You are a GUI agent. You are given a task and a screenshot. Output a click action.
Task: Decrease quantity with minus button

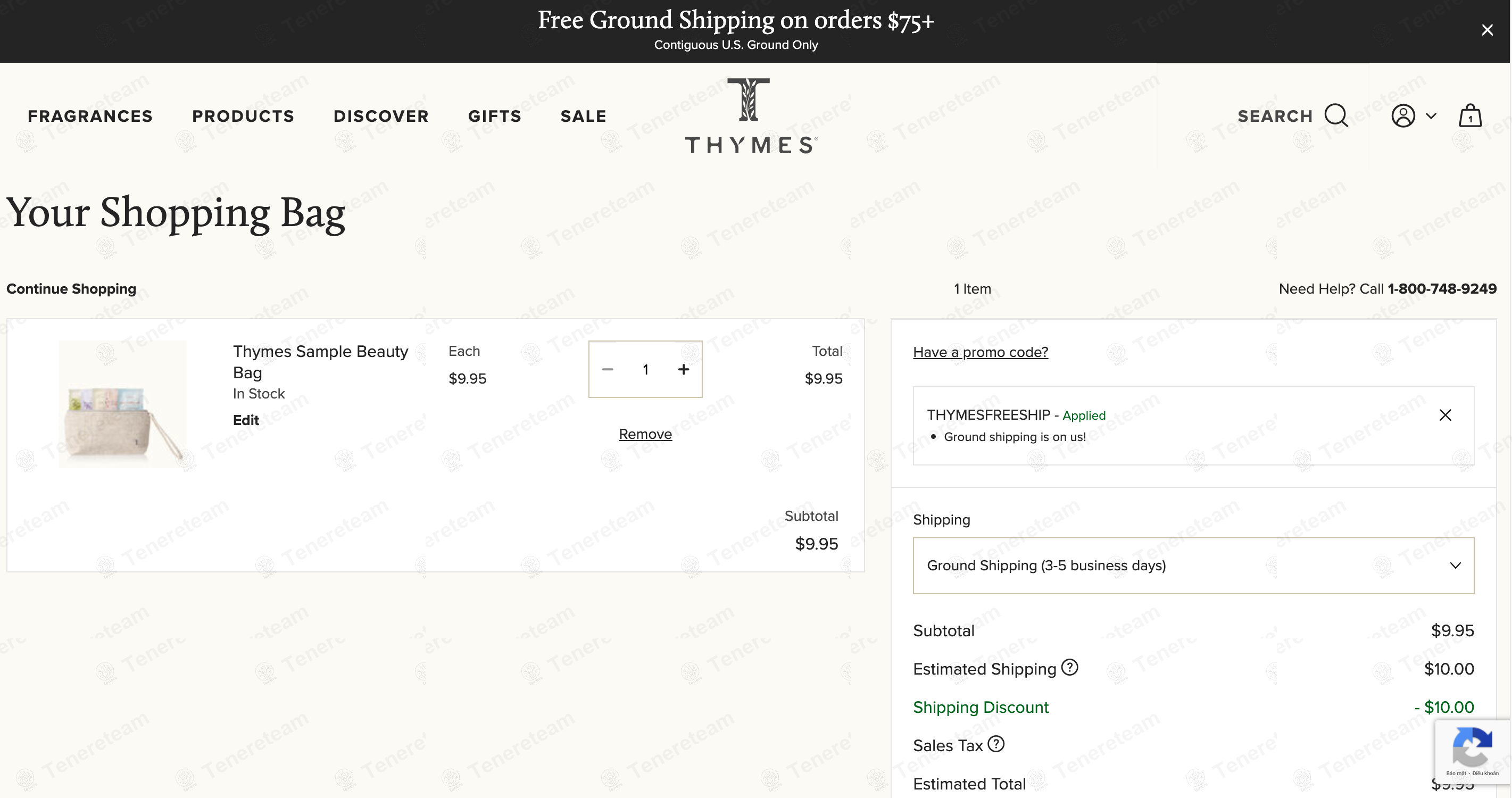click(608, 369)
